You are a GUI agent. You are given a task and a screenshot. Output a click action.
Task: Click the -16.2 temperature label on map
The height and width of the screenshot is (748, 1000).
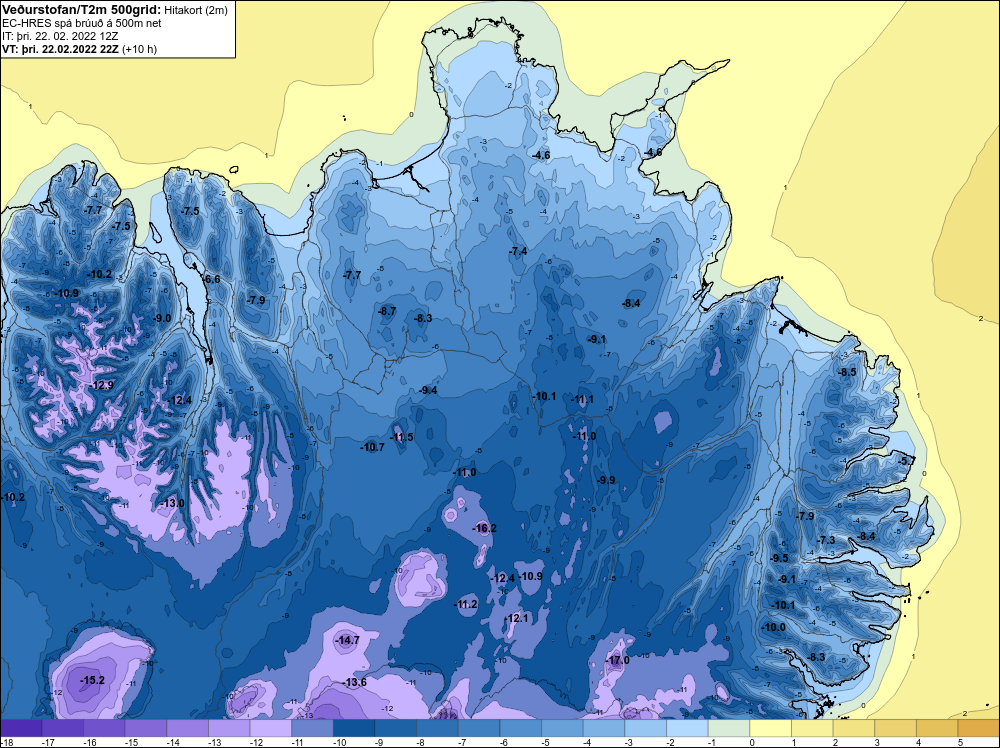tap(484, 528)
